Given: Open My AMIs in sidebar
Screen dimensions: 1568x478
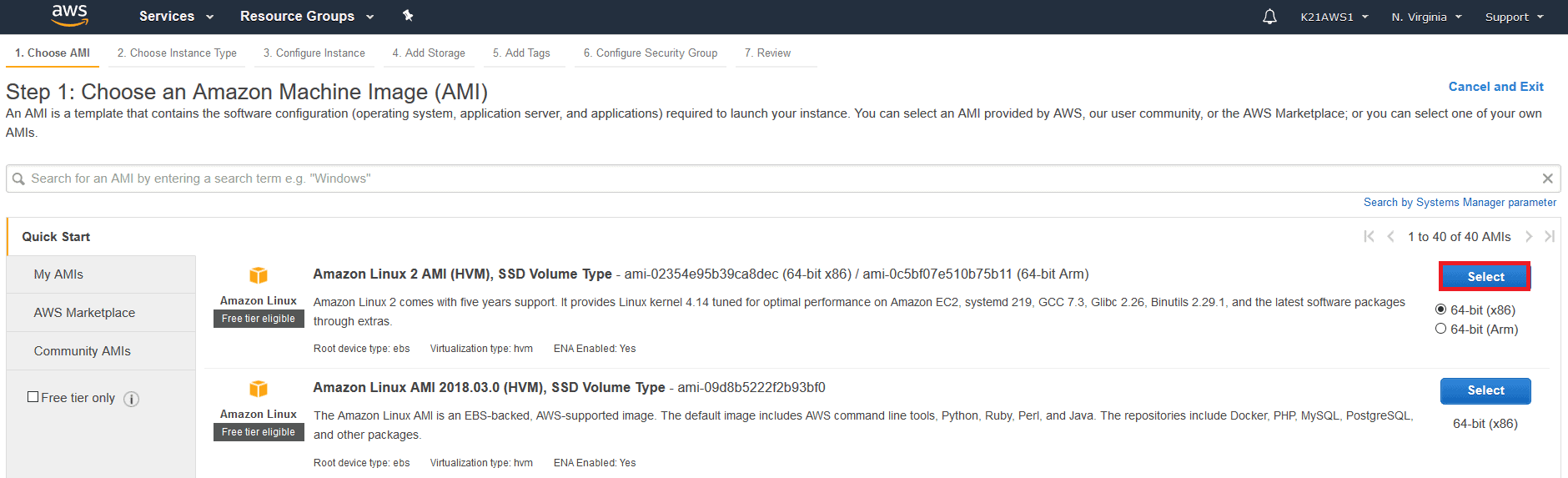Looking at the screenshot, I should pos(101,274).
